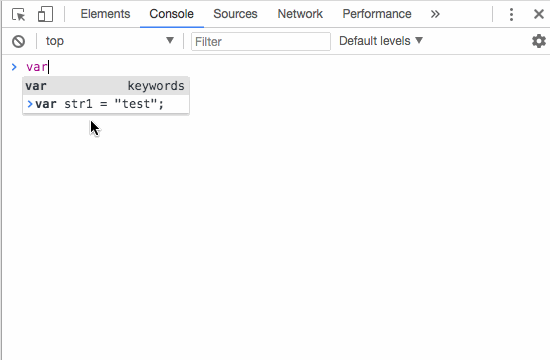550x360 pixels.
Task: Expand the Default levels dropdown
Action: (381, 41)
